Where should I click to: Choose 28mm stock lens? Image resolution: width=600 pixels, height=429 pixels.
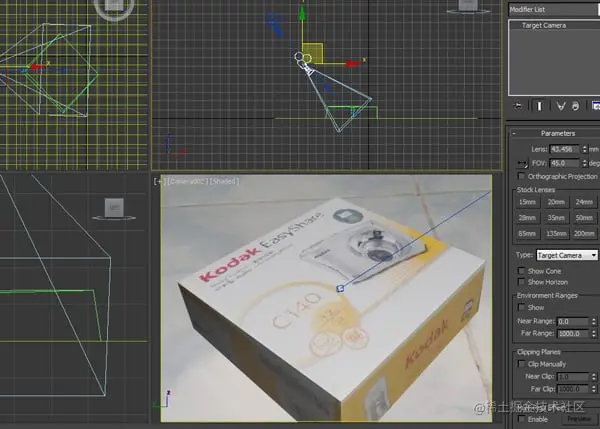coord(527,218)
